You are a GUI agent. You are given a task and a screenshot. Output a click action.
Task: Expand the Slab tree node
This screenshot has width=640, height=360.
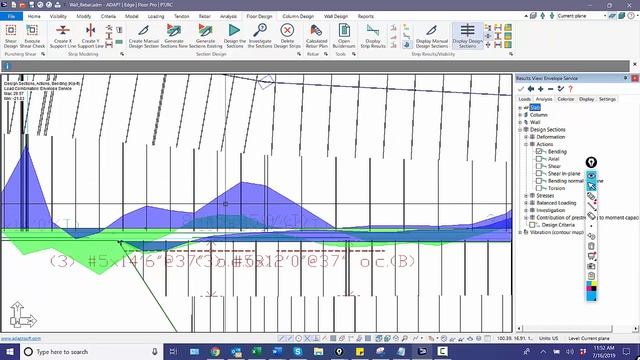[520, 108]
